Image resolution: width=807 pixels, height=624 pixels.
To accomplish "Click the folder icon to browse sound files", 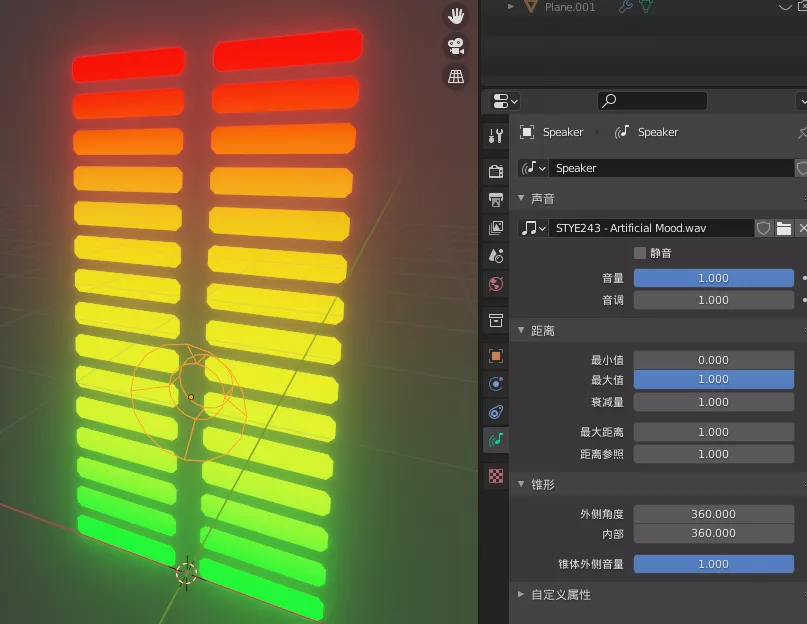I will pos(782,228).
